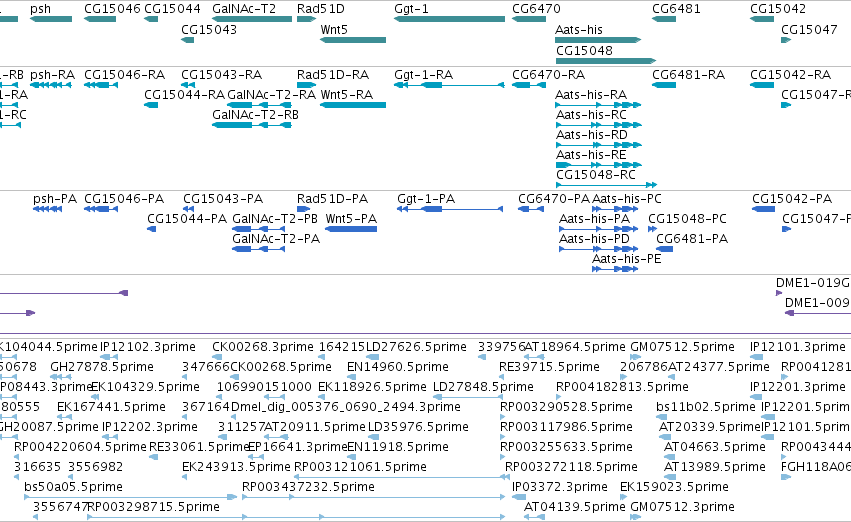Open the GalNAc-T2-PA protein label
This screenshot has height=522, width=851.
point(276,239)
